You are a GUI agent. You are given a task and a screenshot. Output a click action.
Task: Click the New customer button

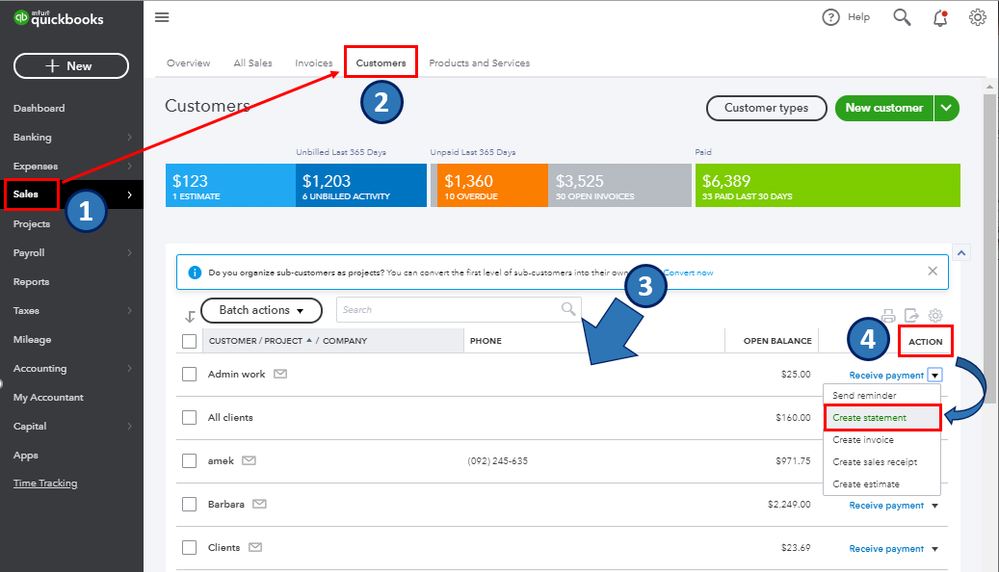[x=884, y=108]
